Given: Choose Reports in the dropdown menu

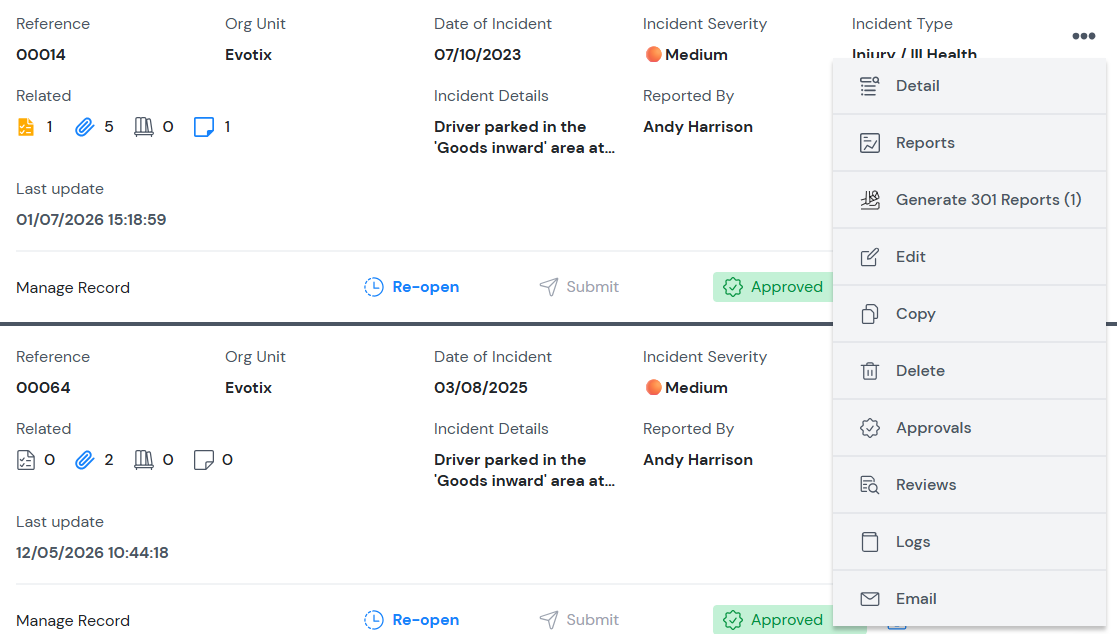Looking at the screenshot, I should (x=969, y=143).
